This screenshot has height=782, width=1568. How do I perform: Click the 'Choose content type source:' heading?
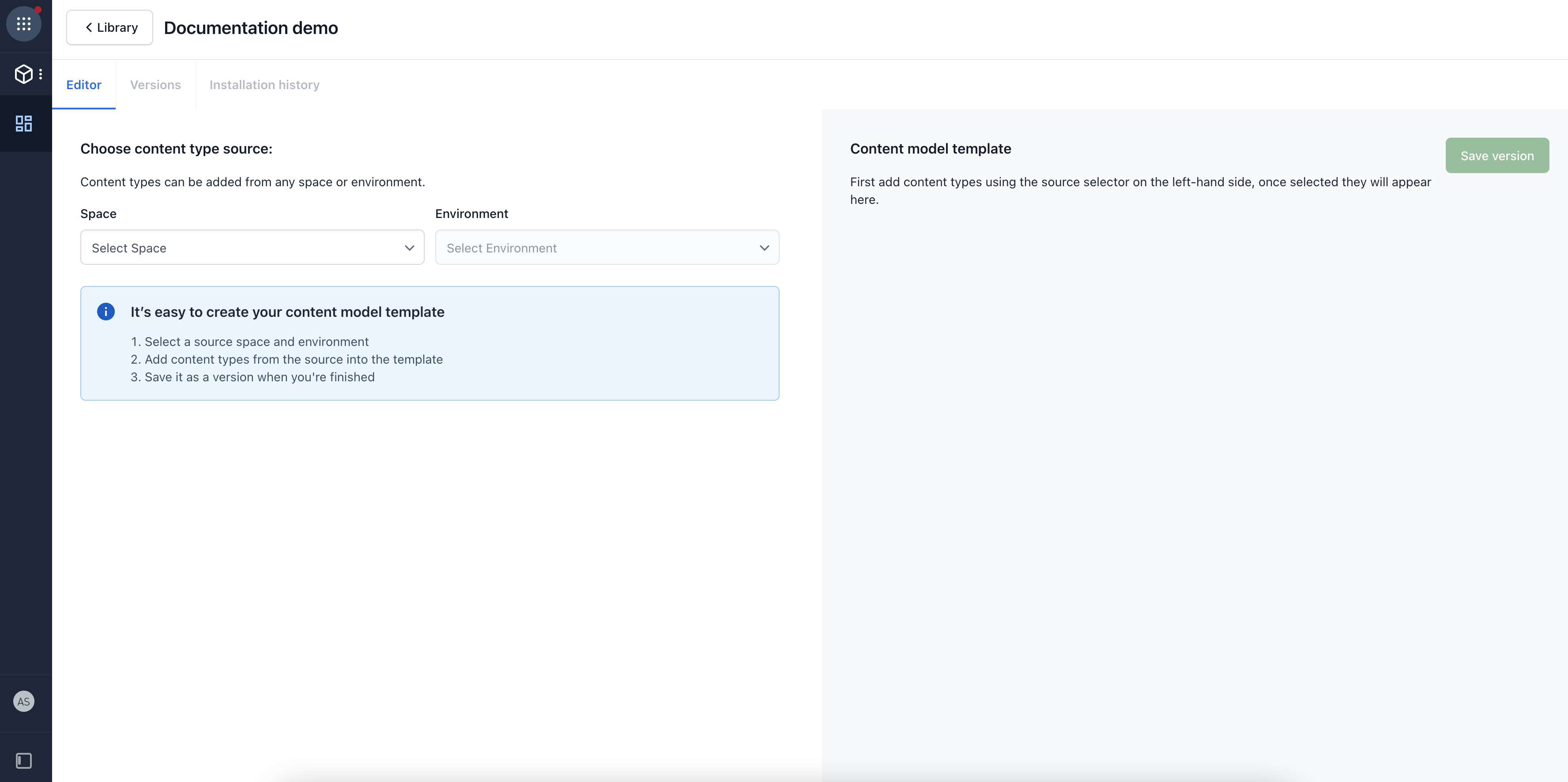point(177,148)
